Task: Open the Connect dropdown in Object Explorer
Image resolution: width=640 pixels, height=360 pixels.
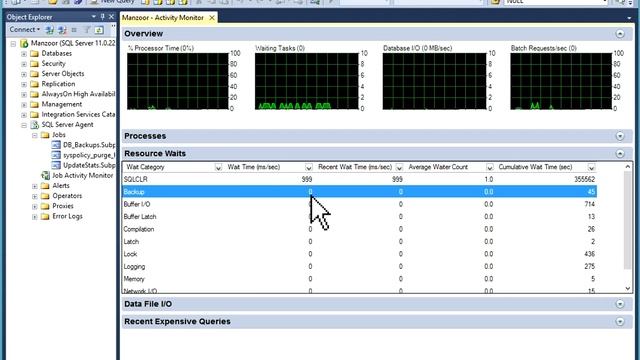Action: [x=24, y=29]
